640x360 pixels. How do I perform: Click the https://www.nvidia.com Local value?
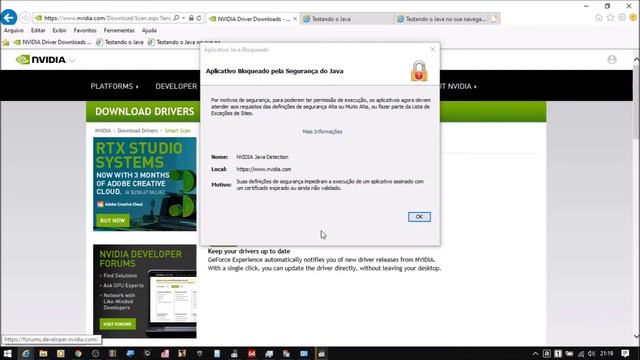click(264, 169)
